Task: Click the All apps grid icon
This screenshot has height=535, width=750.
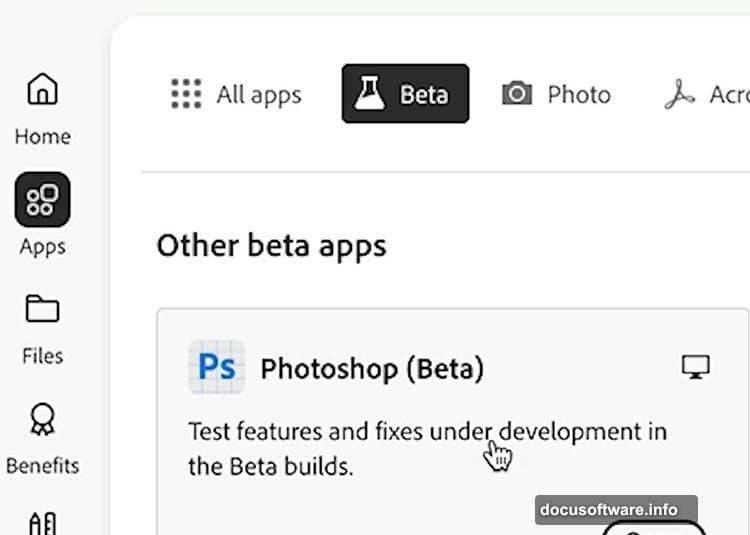Action: [x=186, y=94]
